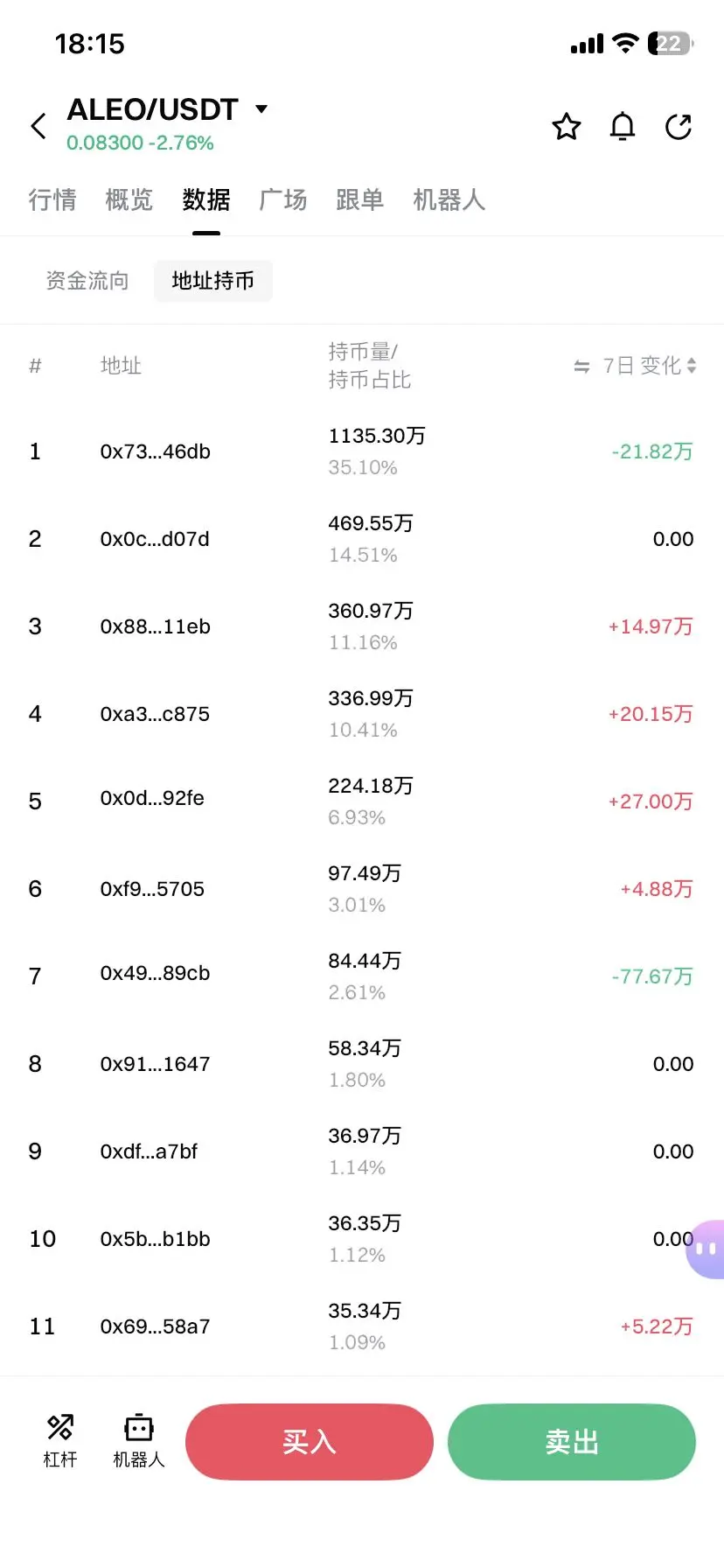
Task: Switch to the 行情 tab
Action: [x=52, y=200]
